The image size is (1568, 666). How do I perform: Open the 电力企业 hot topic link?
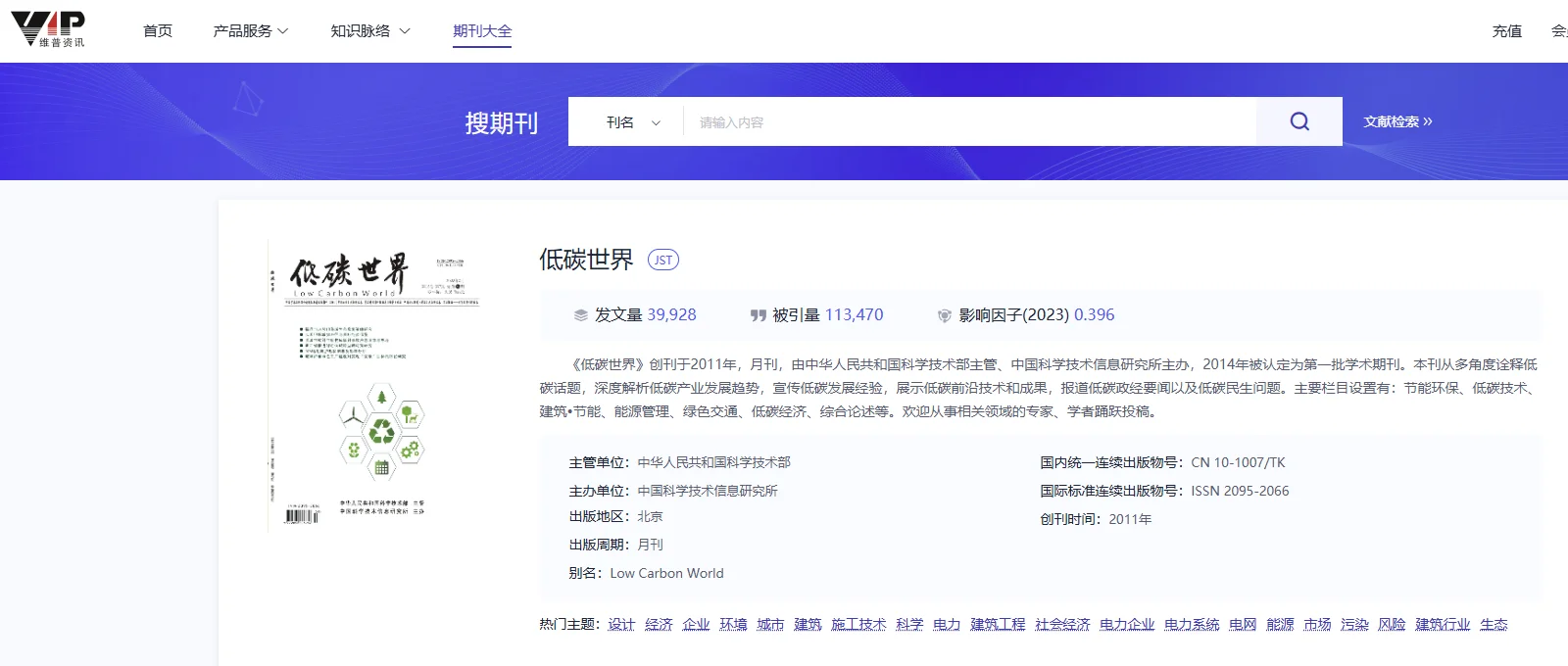(x=1127, y=624)
